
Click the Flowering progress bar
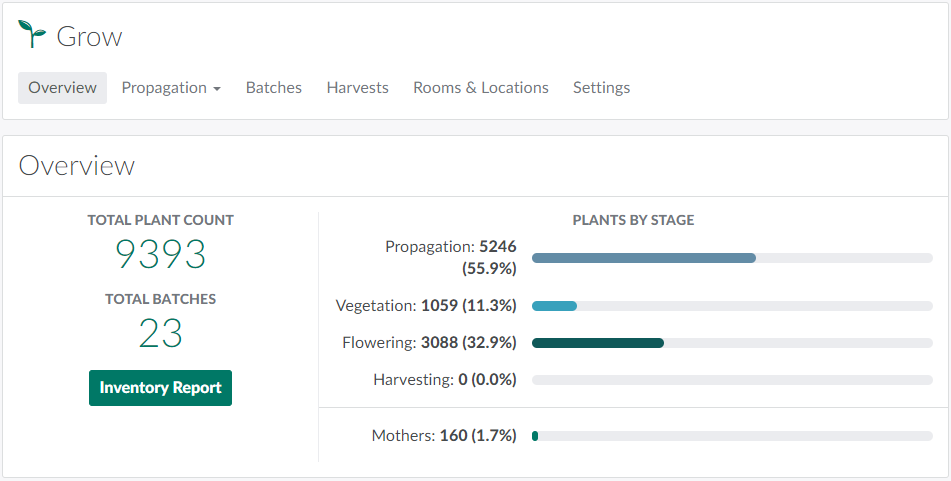coord(732,343)
